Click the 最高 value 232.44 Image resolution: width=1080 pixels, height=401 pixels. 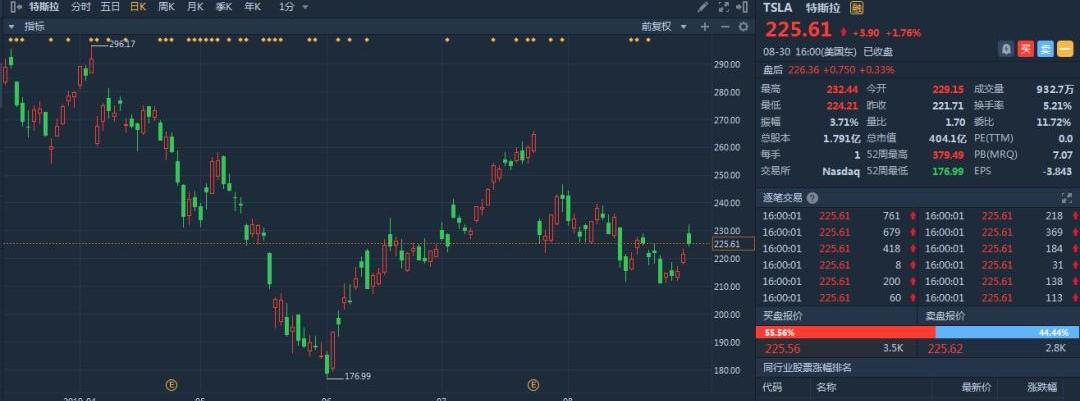(842, 89)
